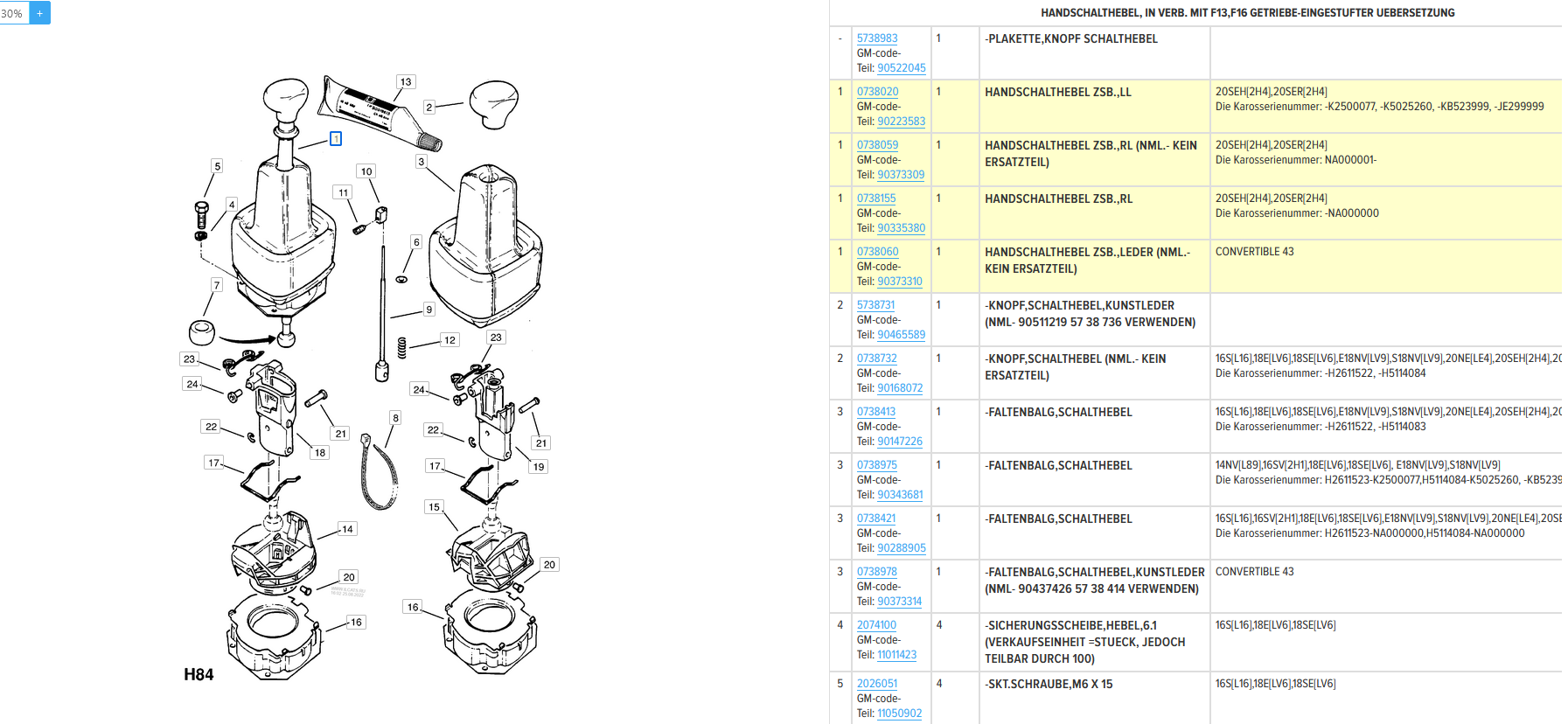The width and height of the screenshot is (1568, 724).
Task: Click the plus zoom-in button
Action: point(39,13)
